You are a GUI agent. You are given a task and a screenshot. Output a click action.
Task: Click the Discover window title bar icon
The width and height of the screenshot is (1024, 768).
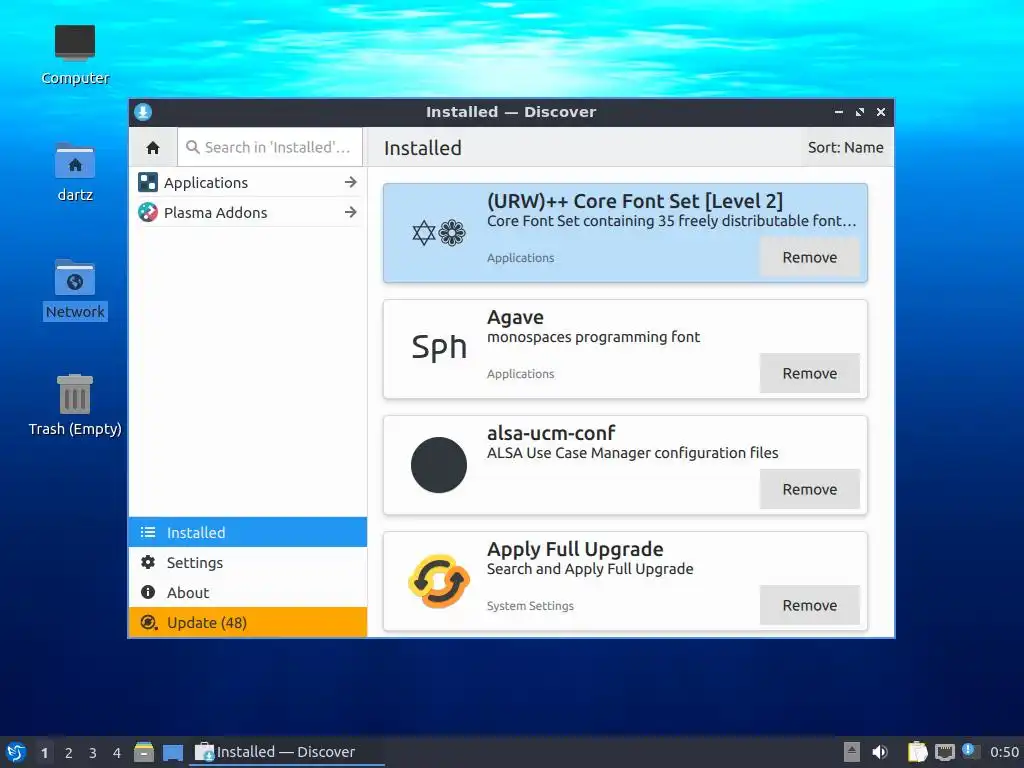click(x=143, y=112)
